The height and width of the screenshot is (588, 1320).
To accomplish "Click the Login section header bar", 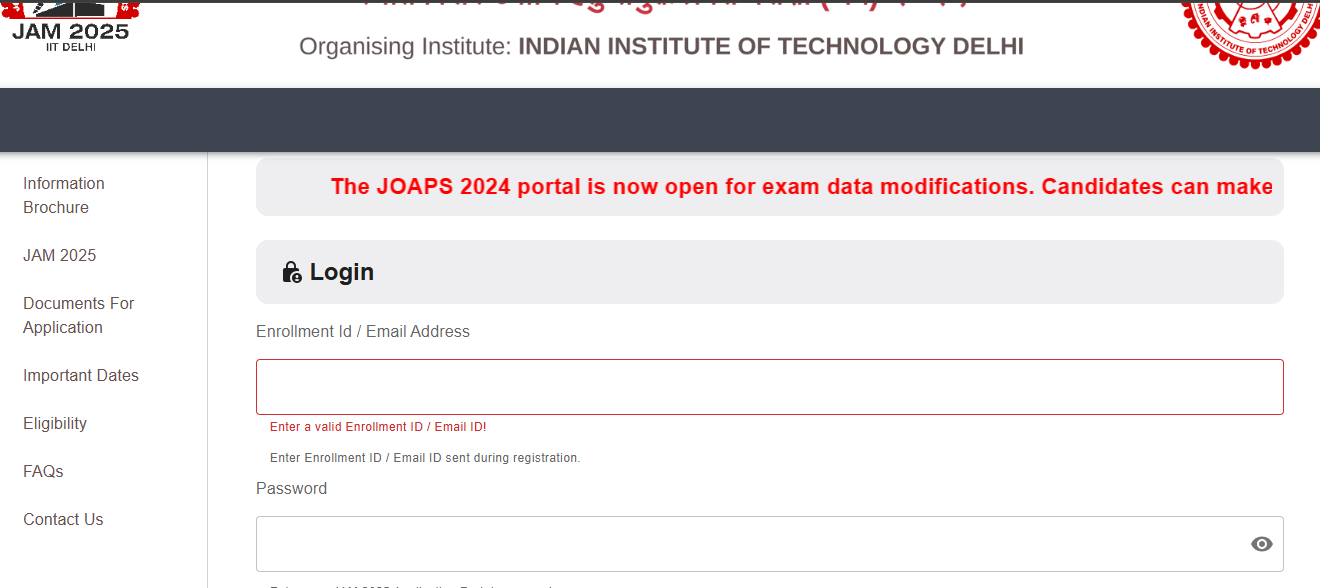I will (x=769, y=271).
